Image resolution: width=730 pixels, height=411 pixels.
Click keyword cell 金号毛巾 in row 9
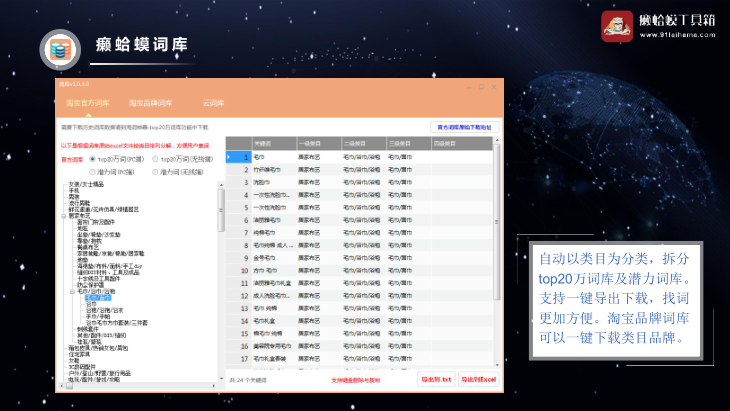[x=274, y=258]
